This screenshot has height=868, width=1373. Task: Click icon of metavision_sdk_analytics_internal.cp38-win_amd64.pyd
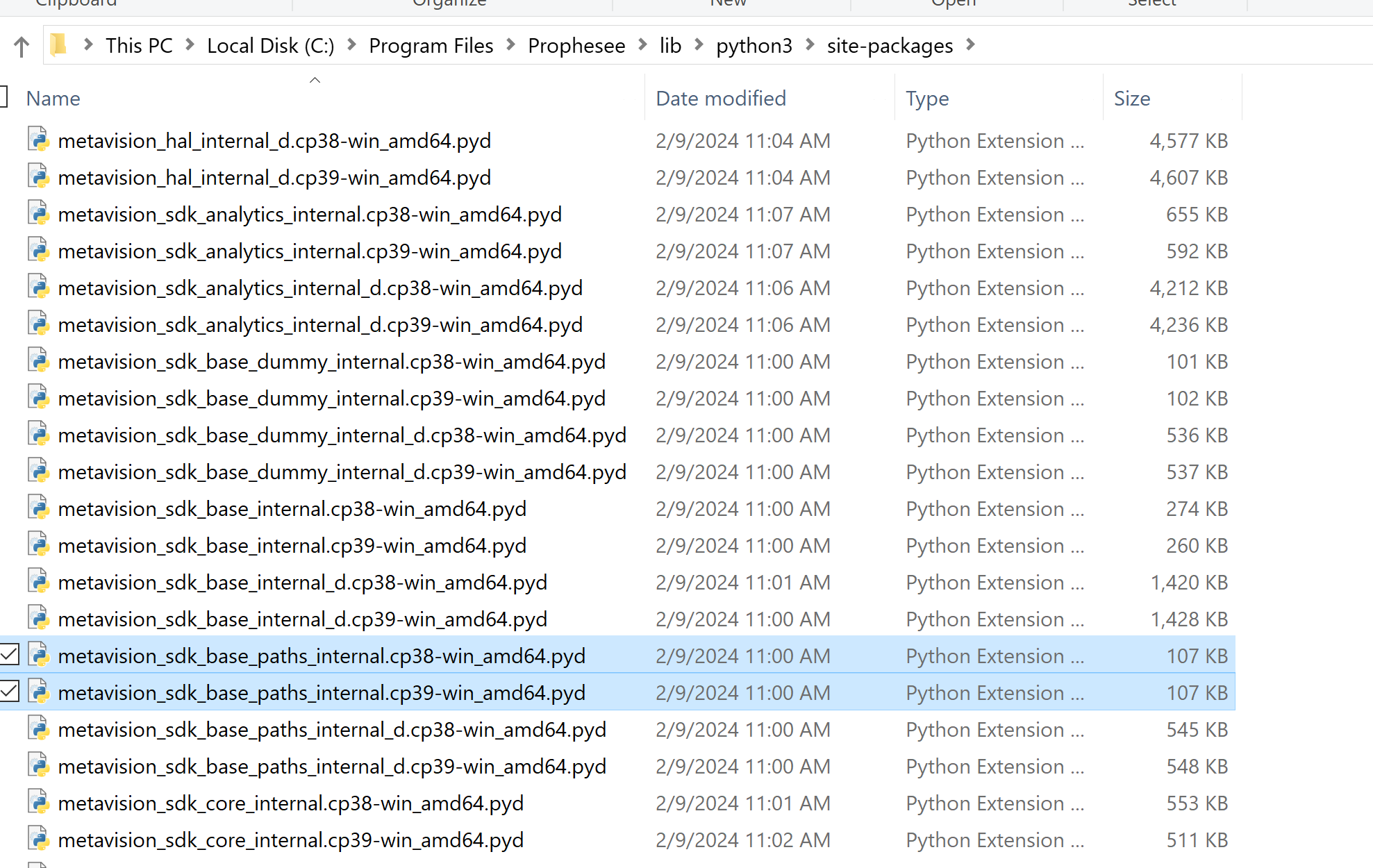[x=39, y=213]
